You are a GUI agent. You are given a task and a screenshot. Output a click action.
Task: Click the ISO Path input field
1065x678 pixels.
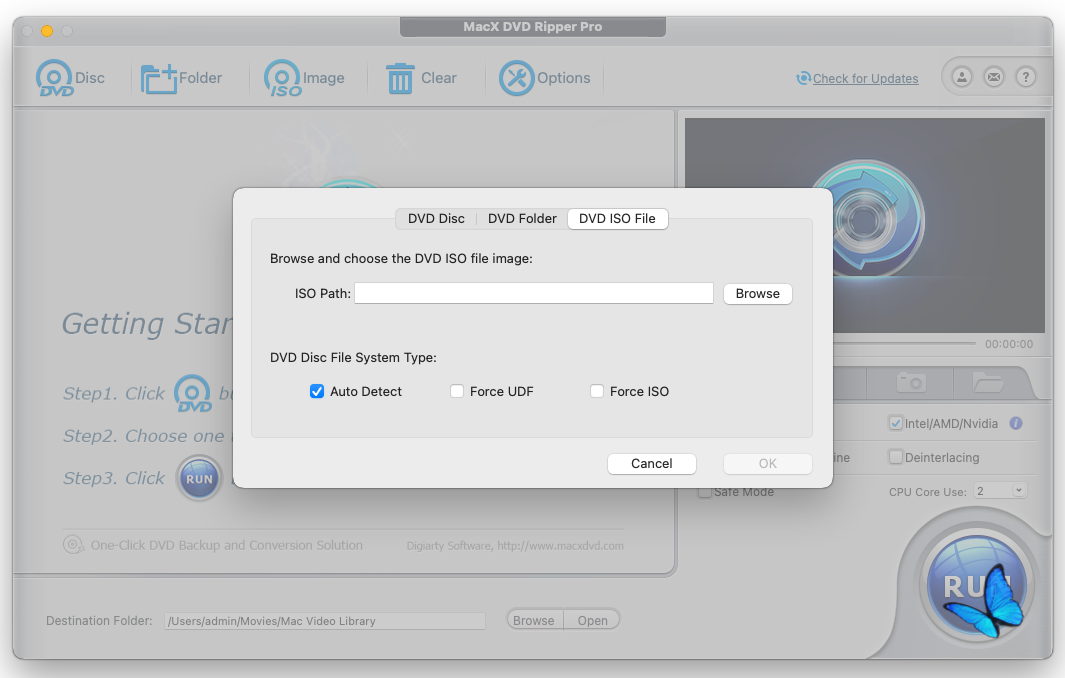click(534, 293)
